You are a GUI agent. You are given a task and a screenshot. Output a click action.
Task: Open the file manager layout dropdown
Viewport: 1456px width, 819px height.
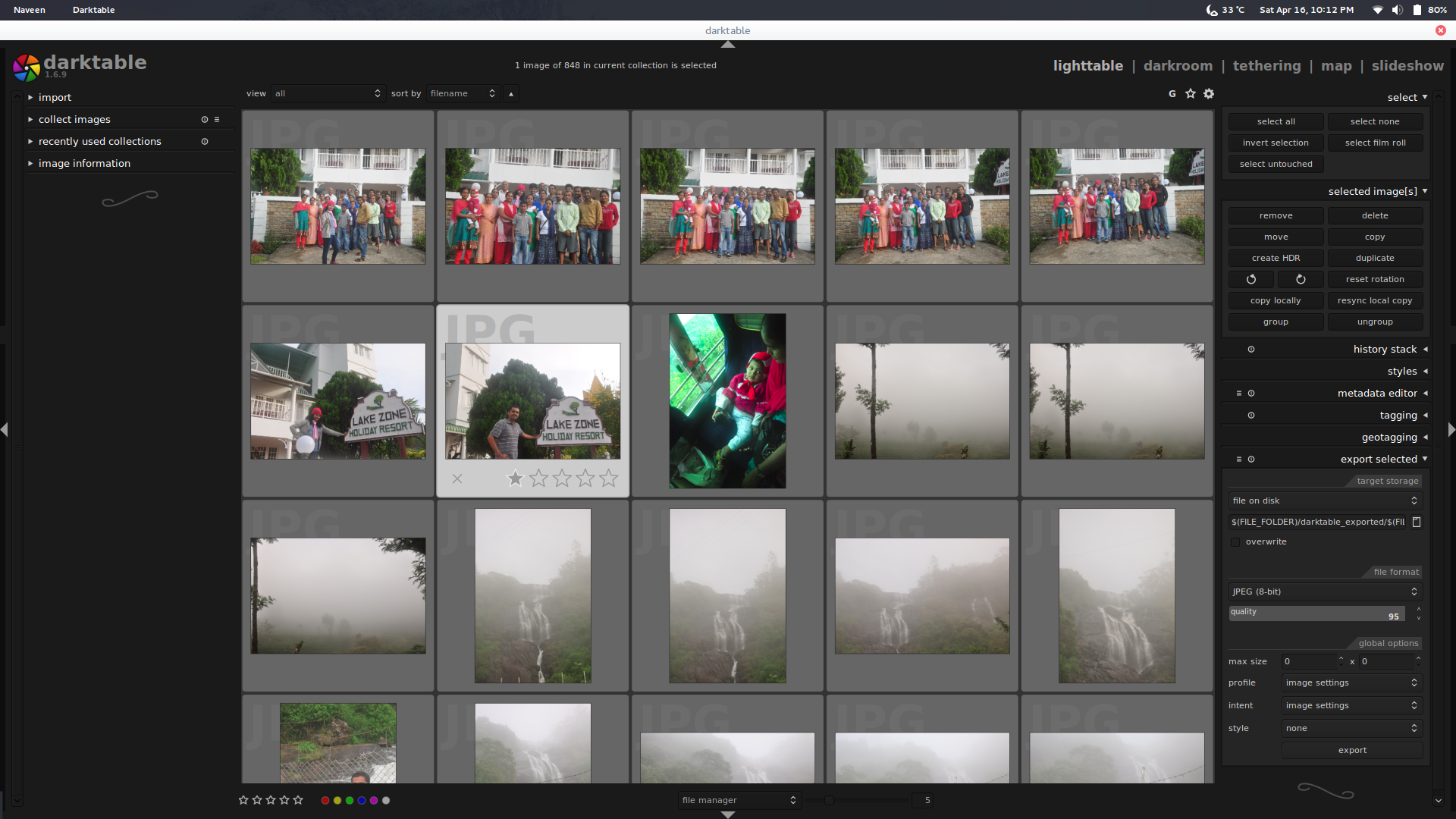click(739, 800)
